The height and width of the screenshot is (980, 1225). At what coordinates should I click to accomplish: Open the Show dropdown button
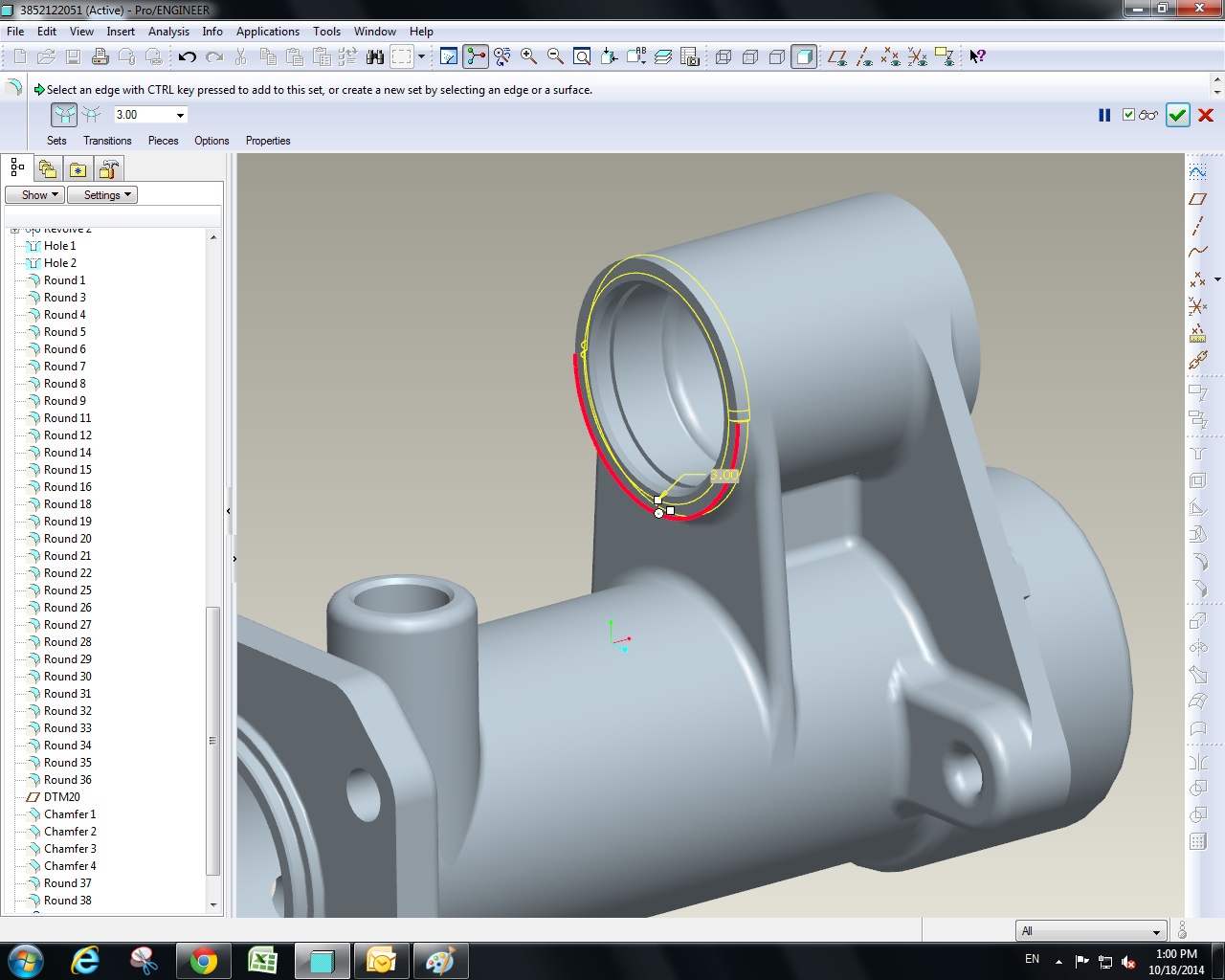click(34, 195)
